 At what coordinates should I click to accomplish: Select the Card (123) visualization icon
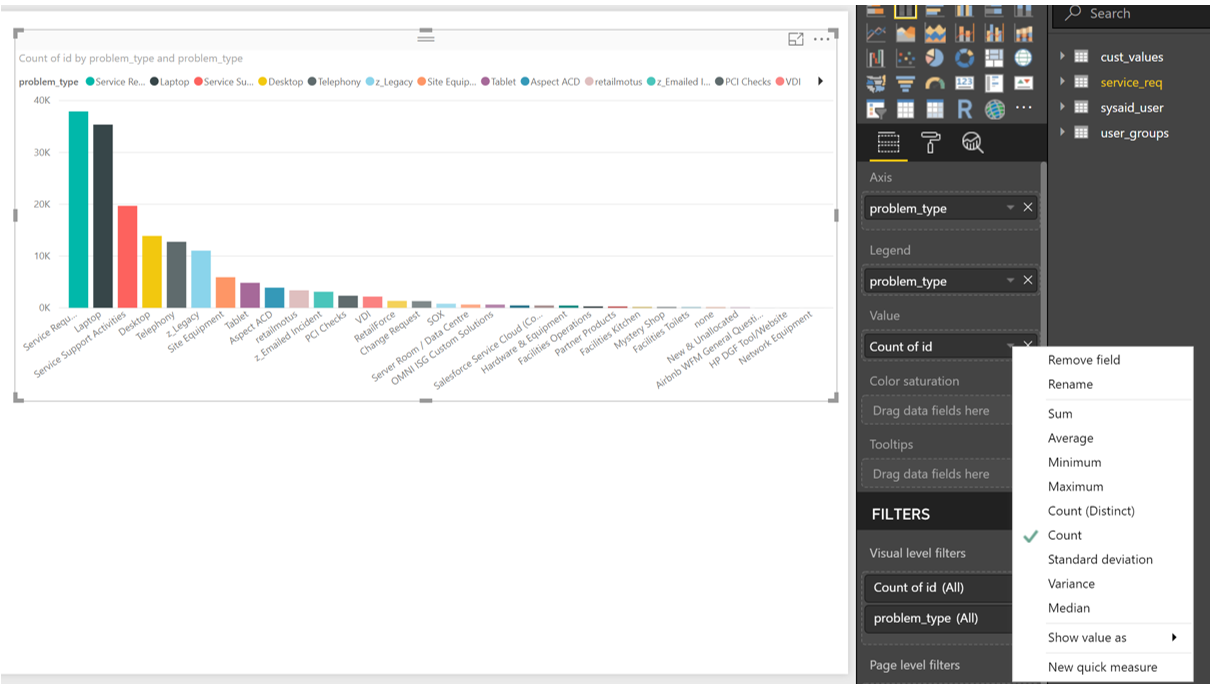click(965, 83)
